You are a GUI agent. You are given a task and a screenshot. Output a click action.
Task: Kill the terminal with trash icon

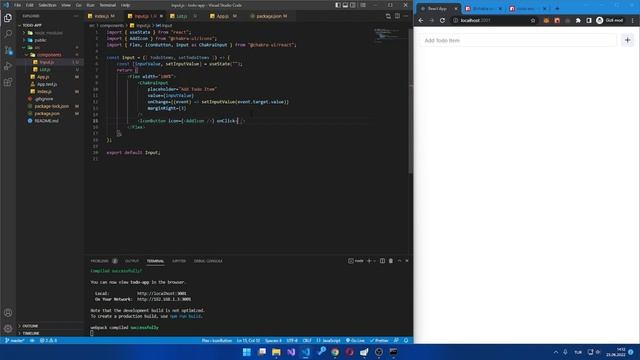[x=391, y=261]
